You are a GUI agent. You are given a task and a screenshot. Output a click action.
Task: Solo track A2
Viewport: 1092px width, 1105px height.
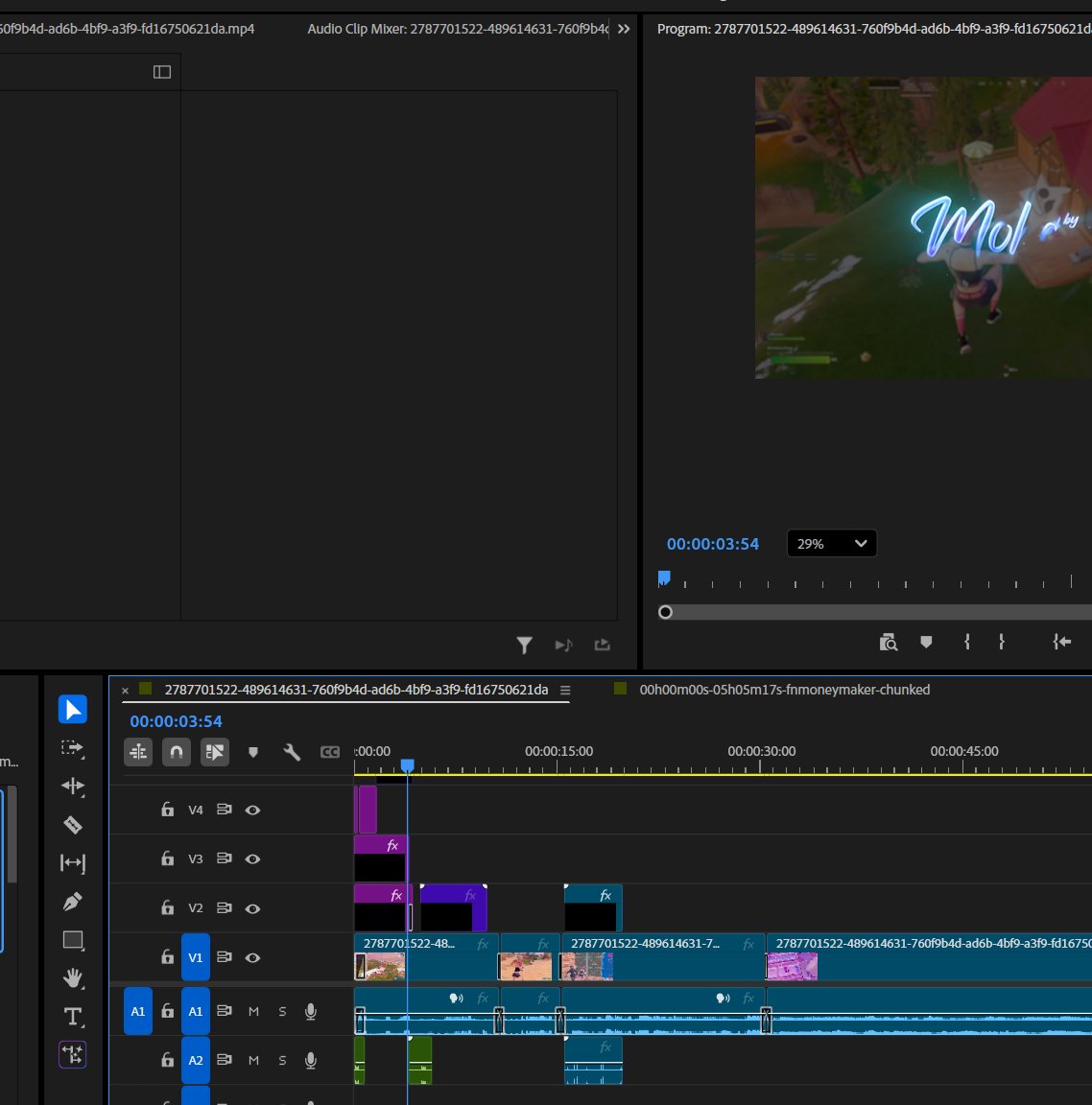coord(282,1060)
